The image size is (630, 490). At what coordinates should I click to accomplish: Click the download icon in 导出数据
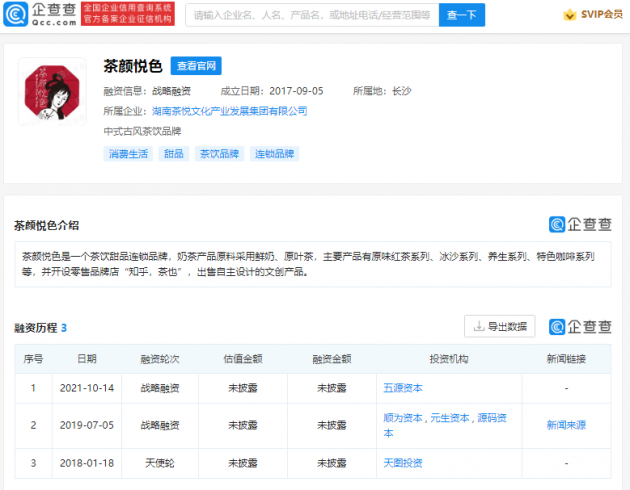coord(479,326)
